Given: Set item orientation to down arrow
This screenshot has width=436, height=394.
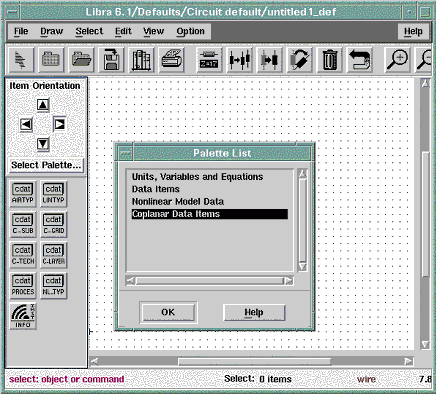Looking at the screenshot, I should tap(43, 144).
